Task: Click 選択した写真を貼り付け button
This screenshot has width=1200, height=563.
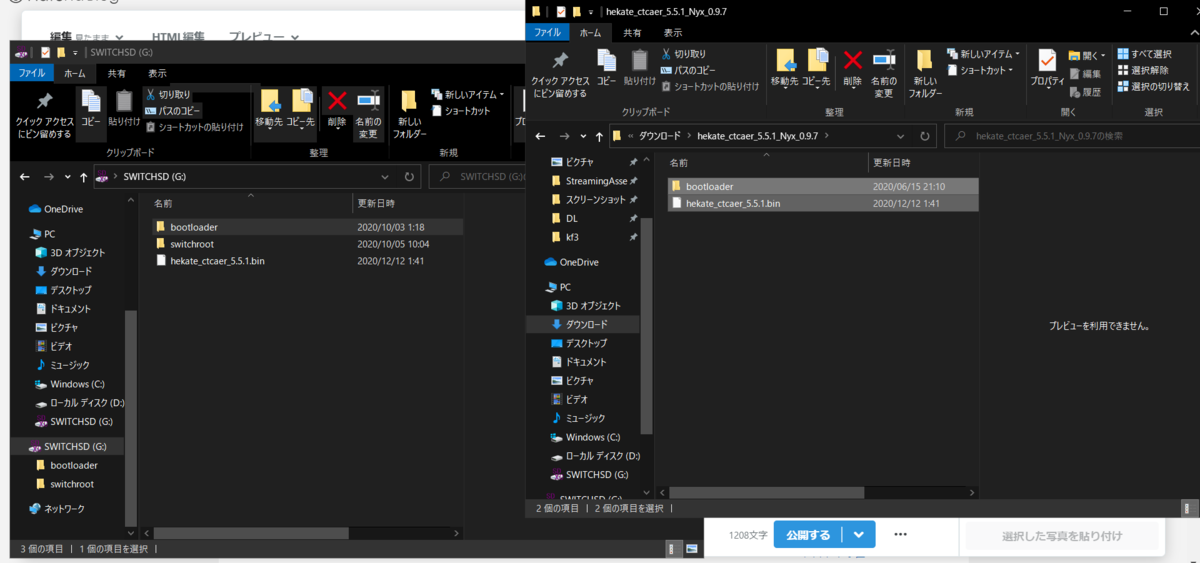Action: (1062, 536)
